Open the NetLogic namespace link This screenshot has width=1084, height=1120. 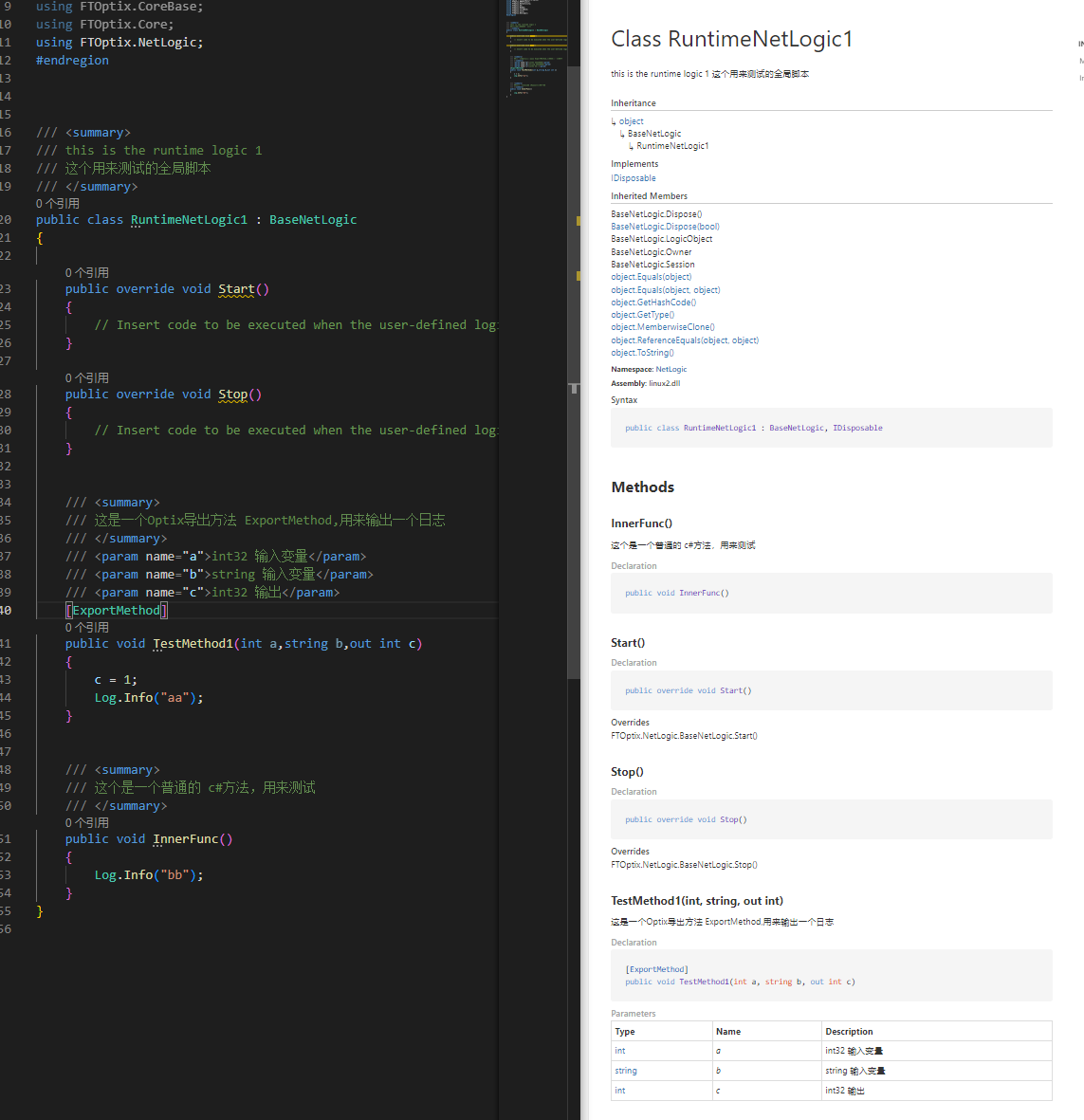[671, 369]
